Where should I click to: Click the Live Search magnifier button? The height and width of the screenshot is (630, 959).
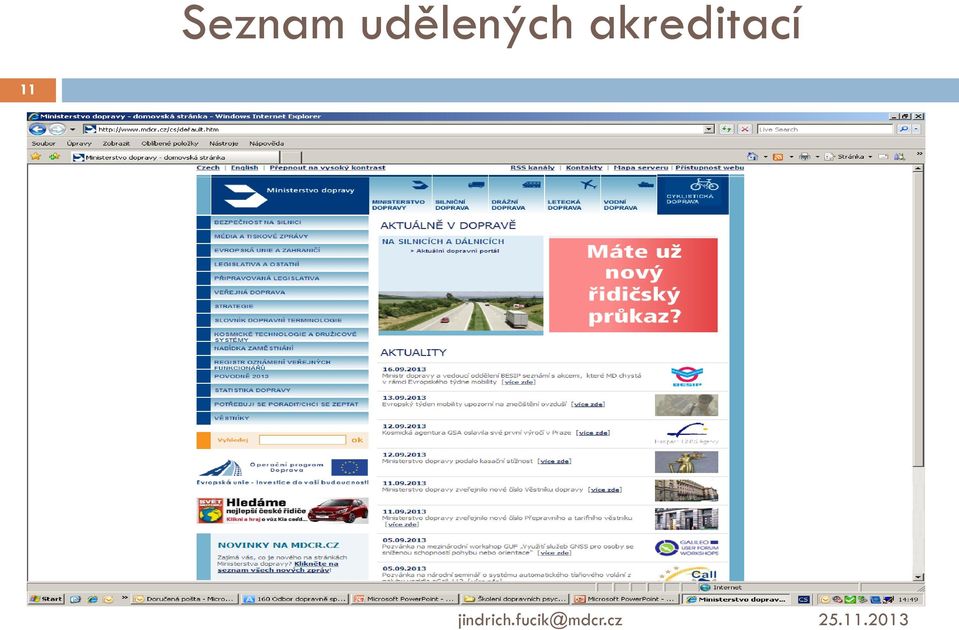click(x=903, y=129)
